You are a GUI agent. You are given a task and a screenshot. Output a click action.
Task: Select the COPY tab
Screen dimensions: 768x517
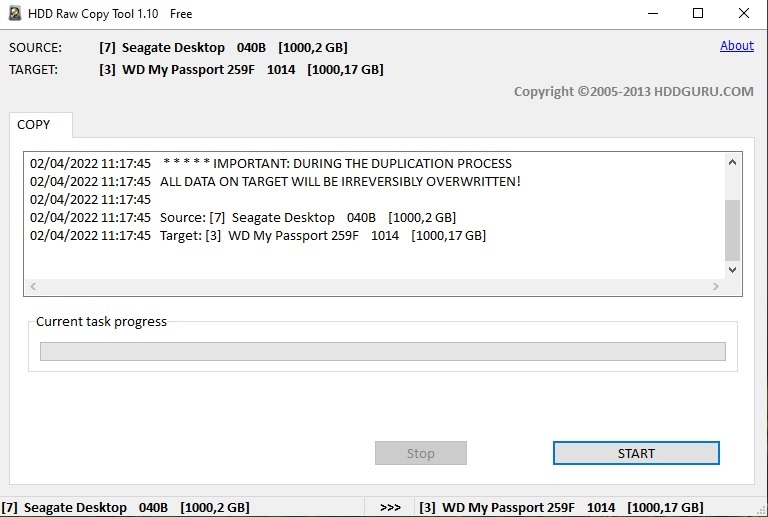tap(41, 125)
